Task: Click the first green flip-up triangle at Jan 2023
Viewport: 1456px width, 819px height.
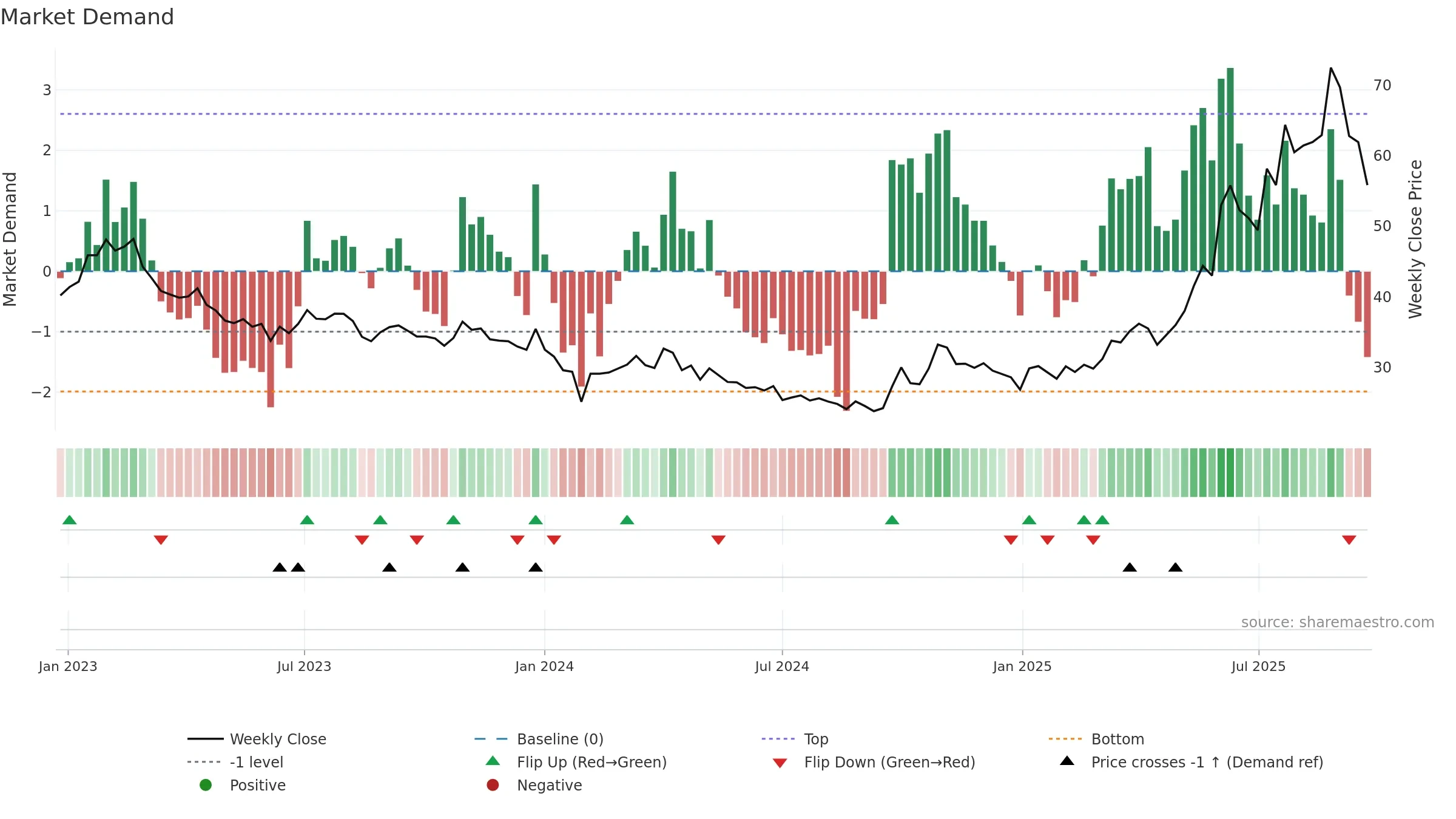Action: (x=70, y=520)
